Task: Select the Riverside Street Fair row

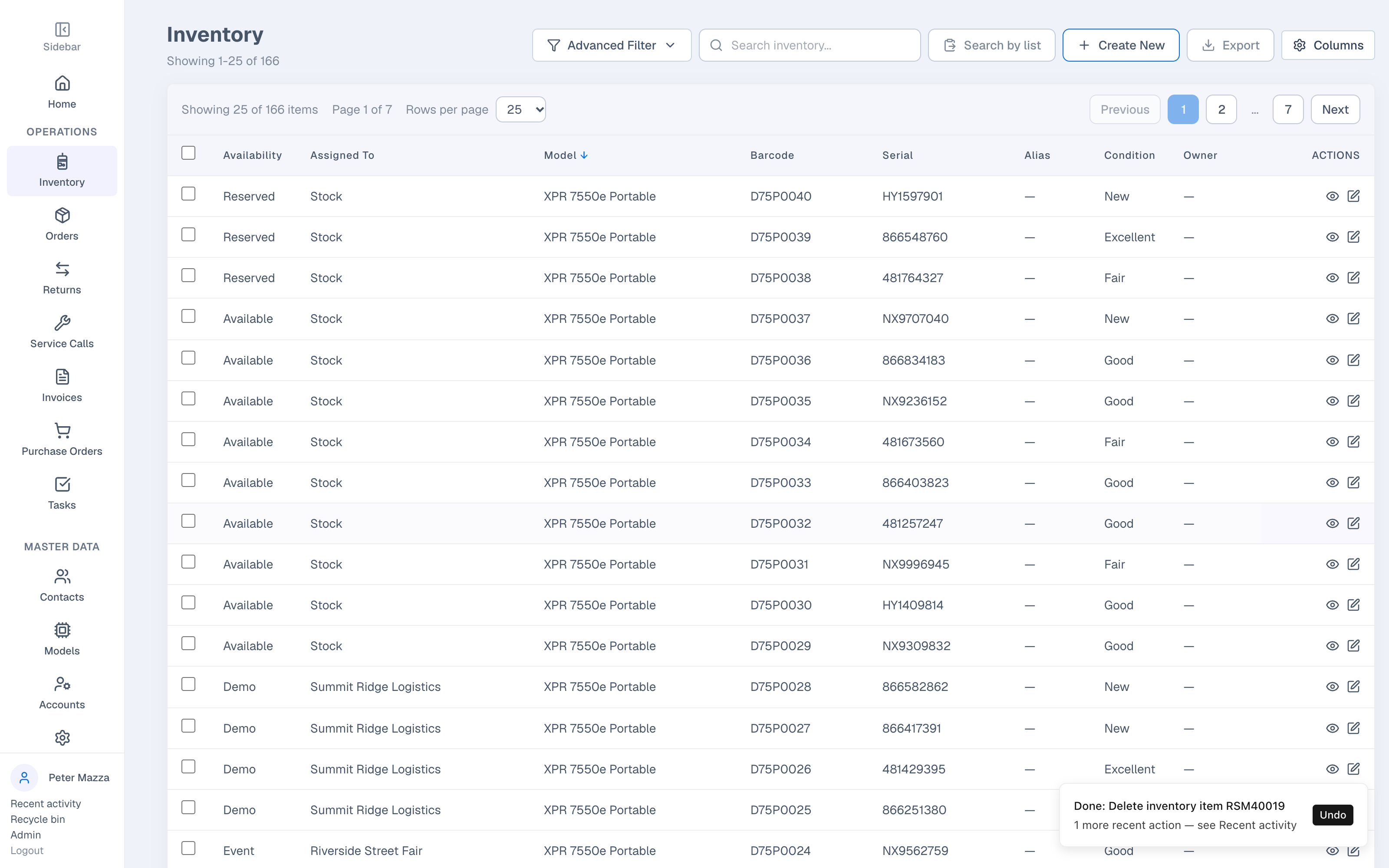Action: [188, 848]
